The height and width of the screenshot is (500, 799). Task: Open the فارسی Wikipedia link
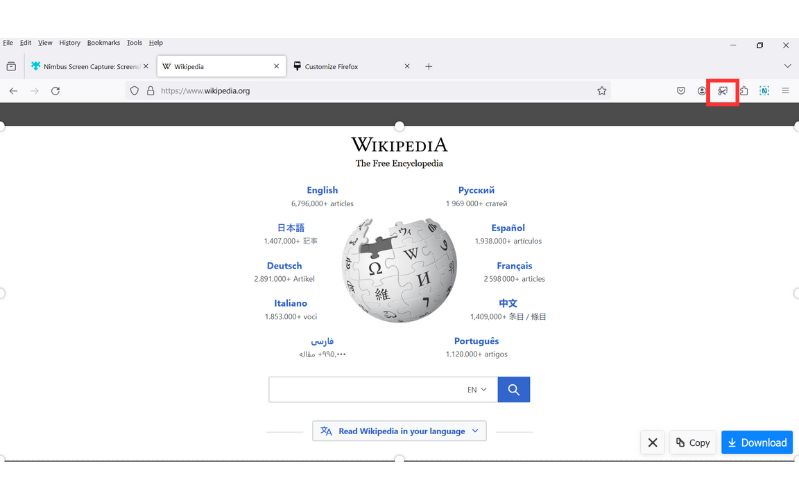tap(322, 341)
